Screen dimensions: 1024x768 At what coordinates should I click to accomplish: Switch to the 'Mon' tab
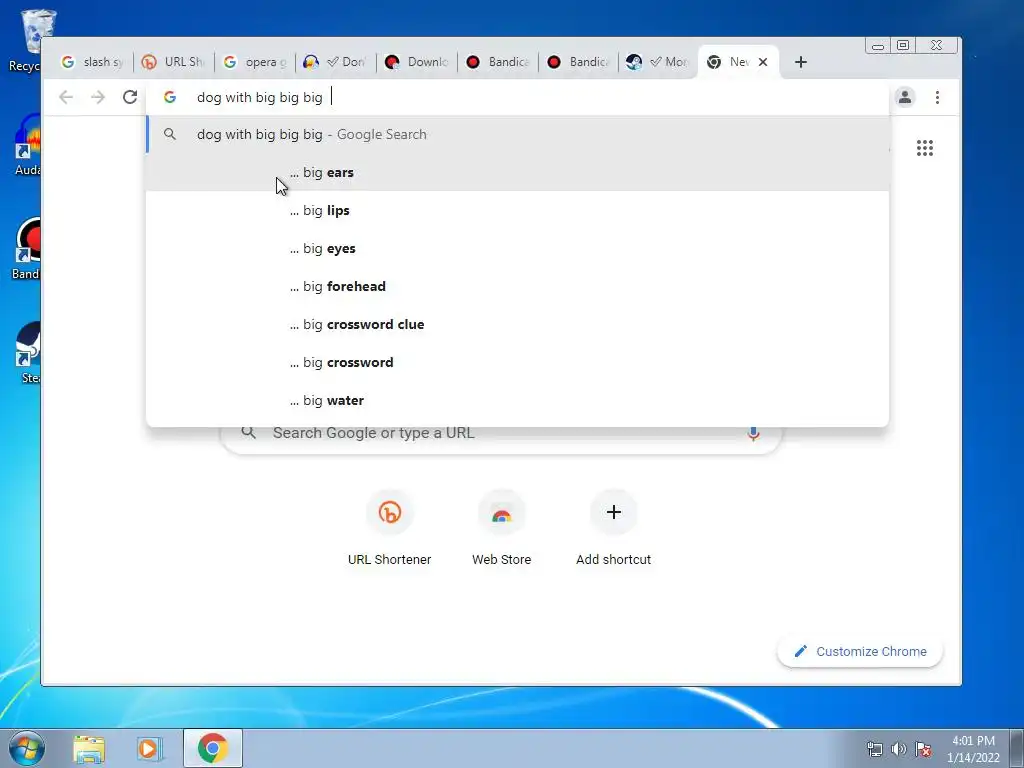[x=658, y=62]
